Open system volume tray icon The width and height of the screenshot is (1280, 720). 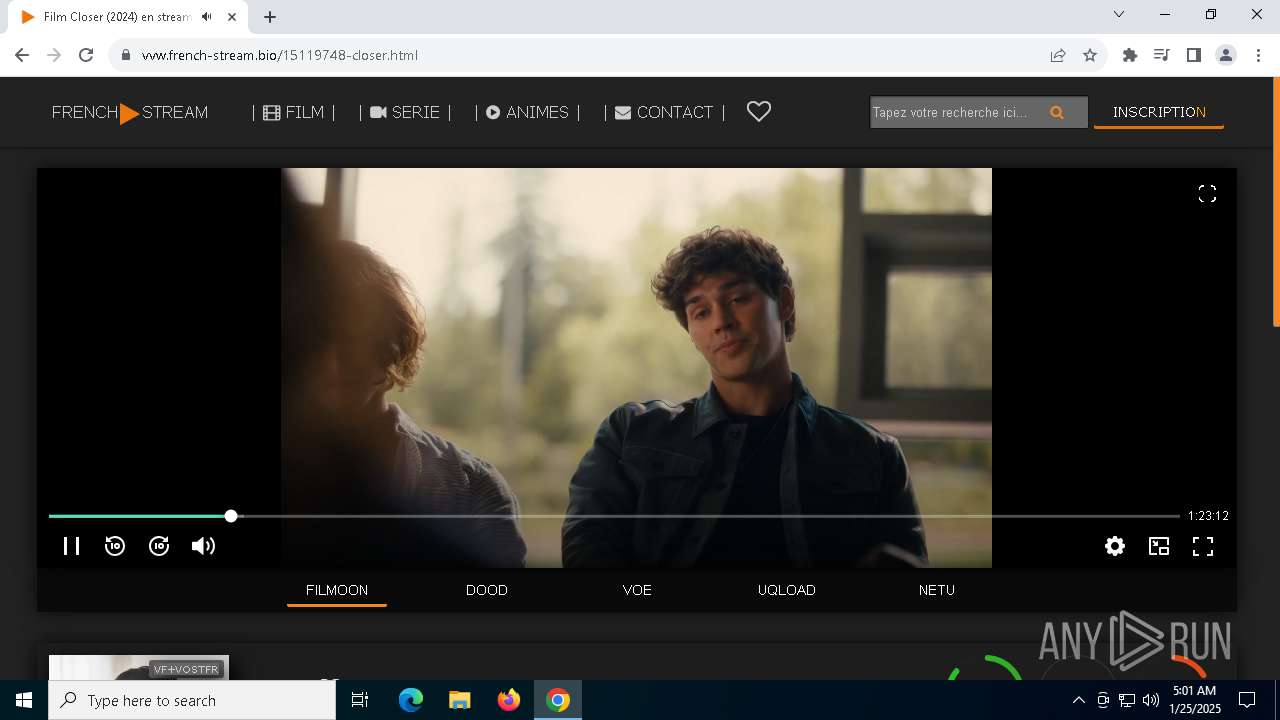pos(1150,700)
